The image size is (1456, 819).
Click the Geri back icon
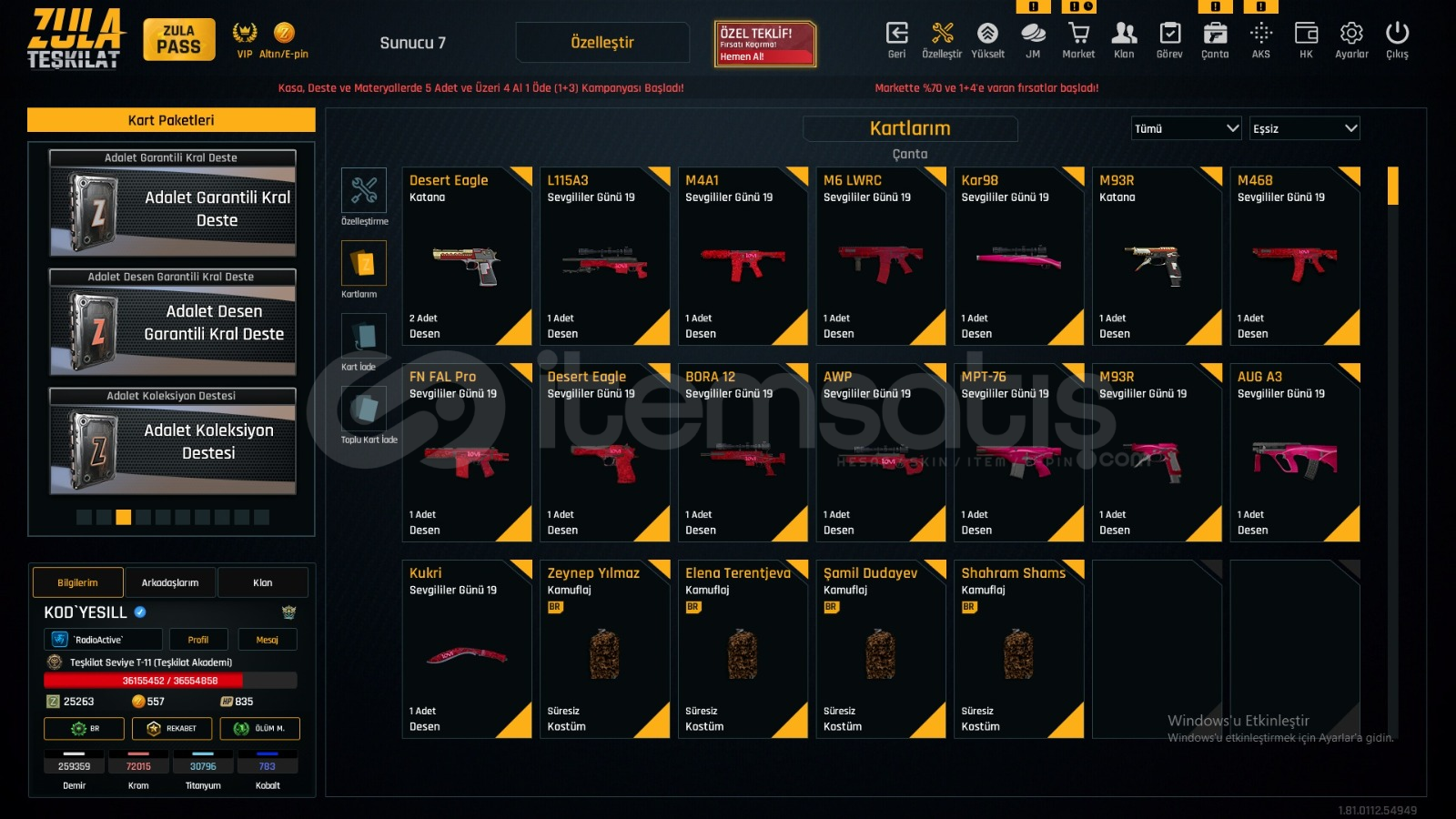896,40
